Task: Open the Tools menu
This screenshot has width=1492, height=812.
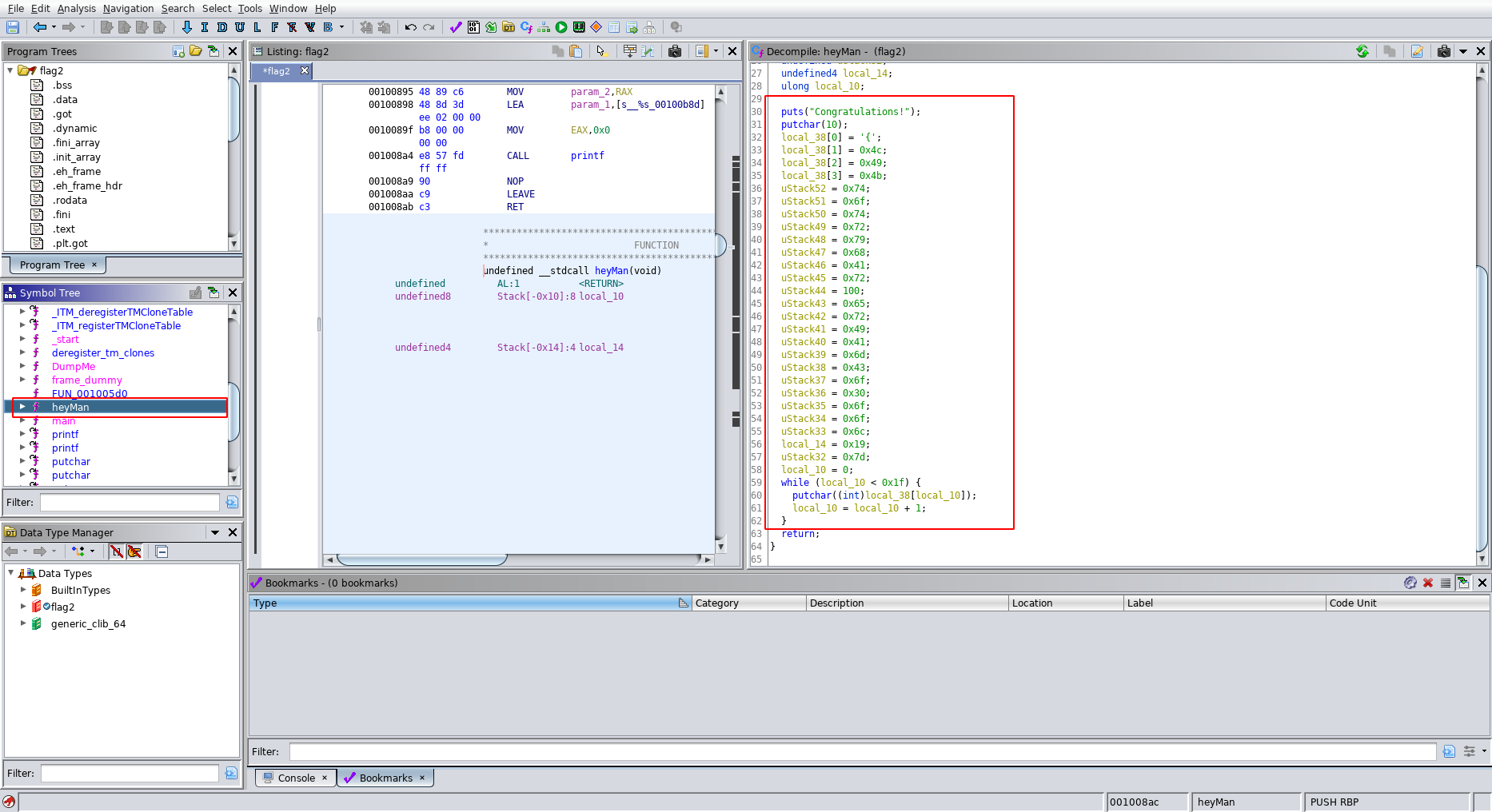Action: [x=249, y=8]
